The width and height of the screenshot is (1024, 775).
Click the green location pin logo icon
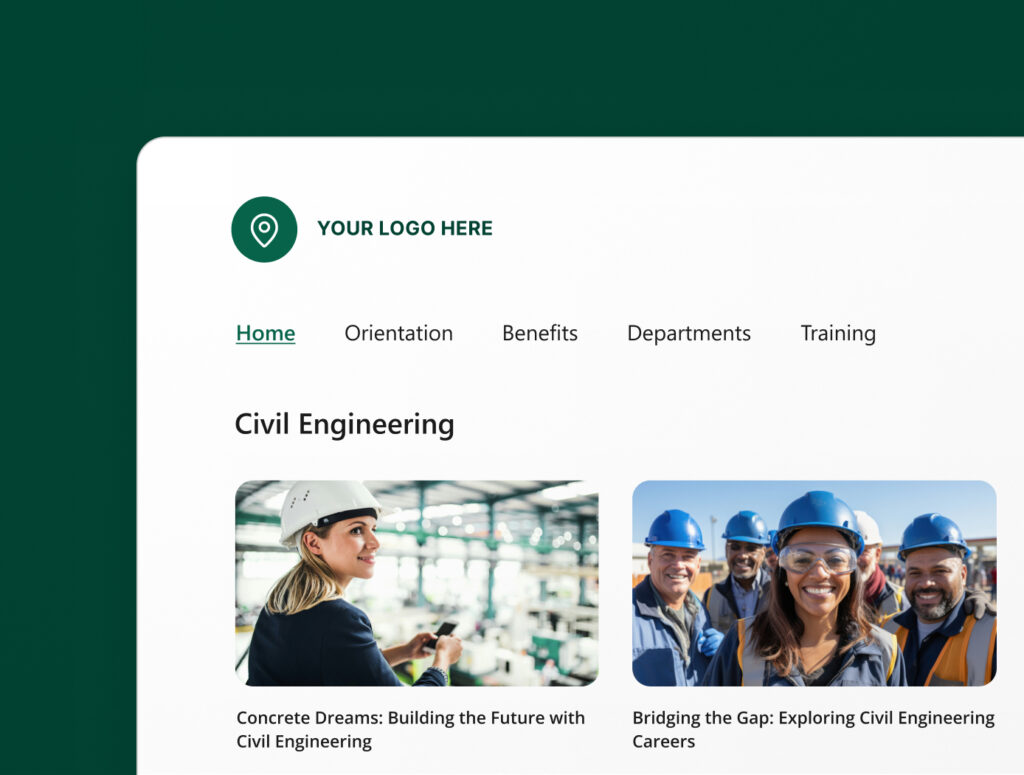264,229
